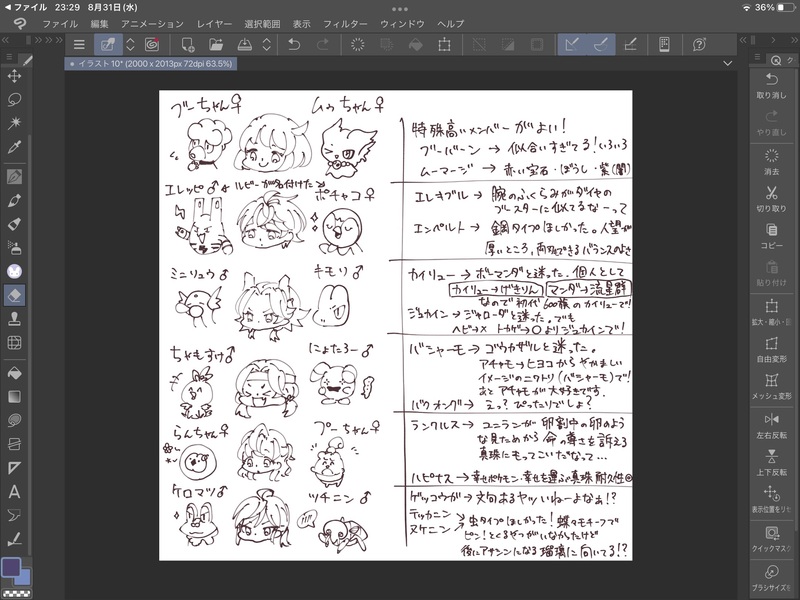
Task: Tap the iPad multitasking three dots
Action: (399, 9)
